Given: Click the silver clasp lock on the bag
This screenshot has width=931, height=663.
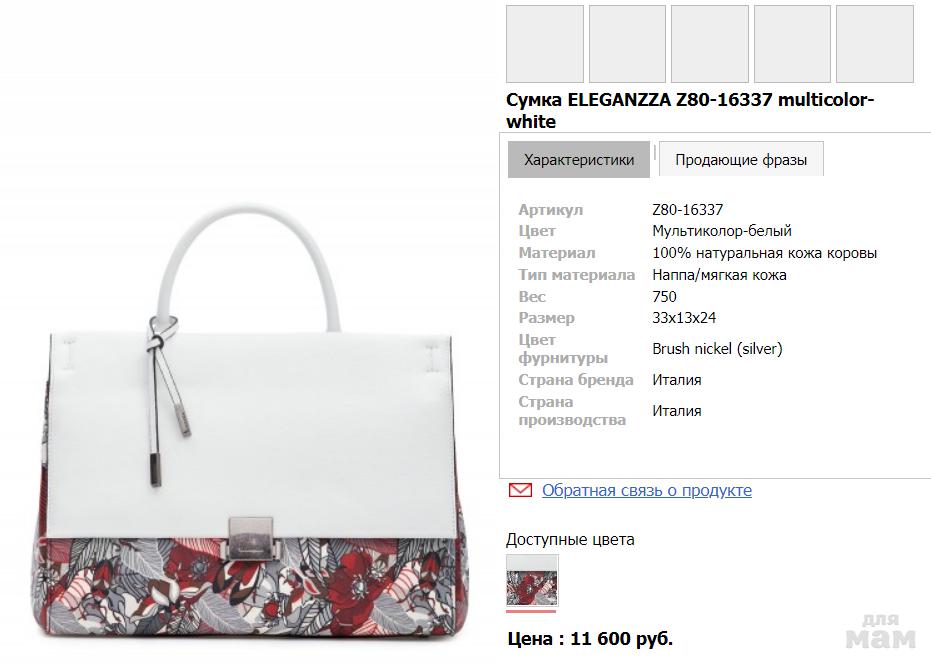Looking at the screenshot, I should pos(251,538).
